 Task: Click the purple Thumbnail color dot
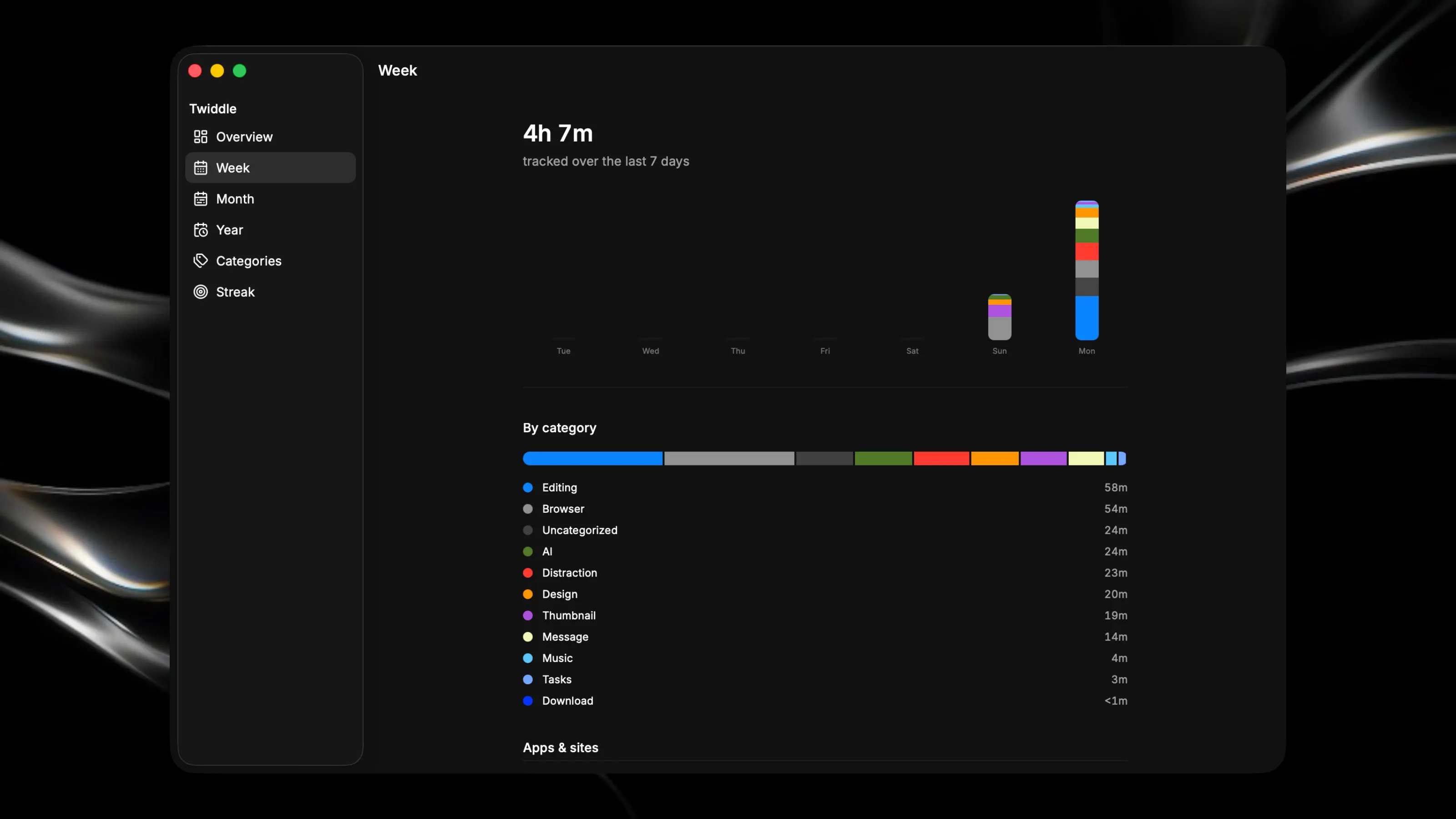528,616
